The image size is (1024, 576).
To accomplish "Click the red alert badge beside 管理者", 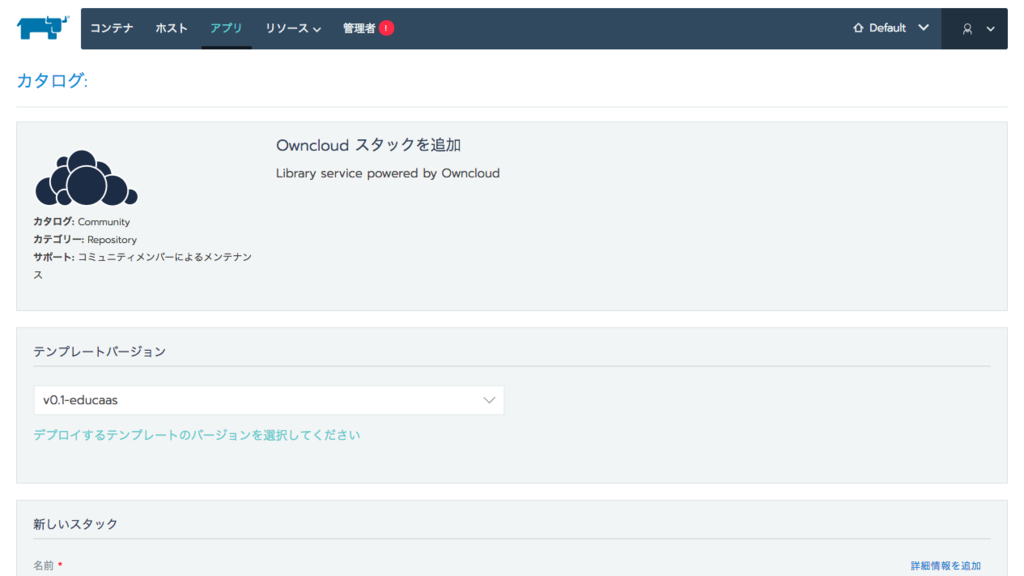I will (386, 28).
